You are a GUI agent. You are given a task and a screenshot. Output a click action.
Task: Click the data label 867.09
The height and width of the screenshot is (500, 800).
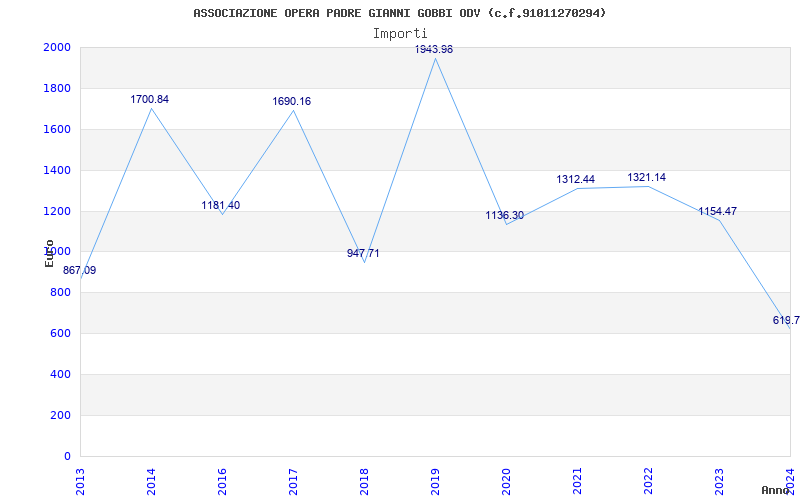pos(79,270)
